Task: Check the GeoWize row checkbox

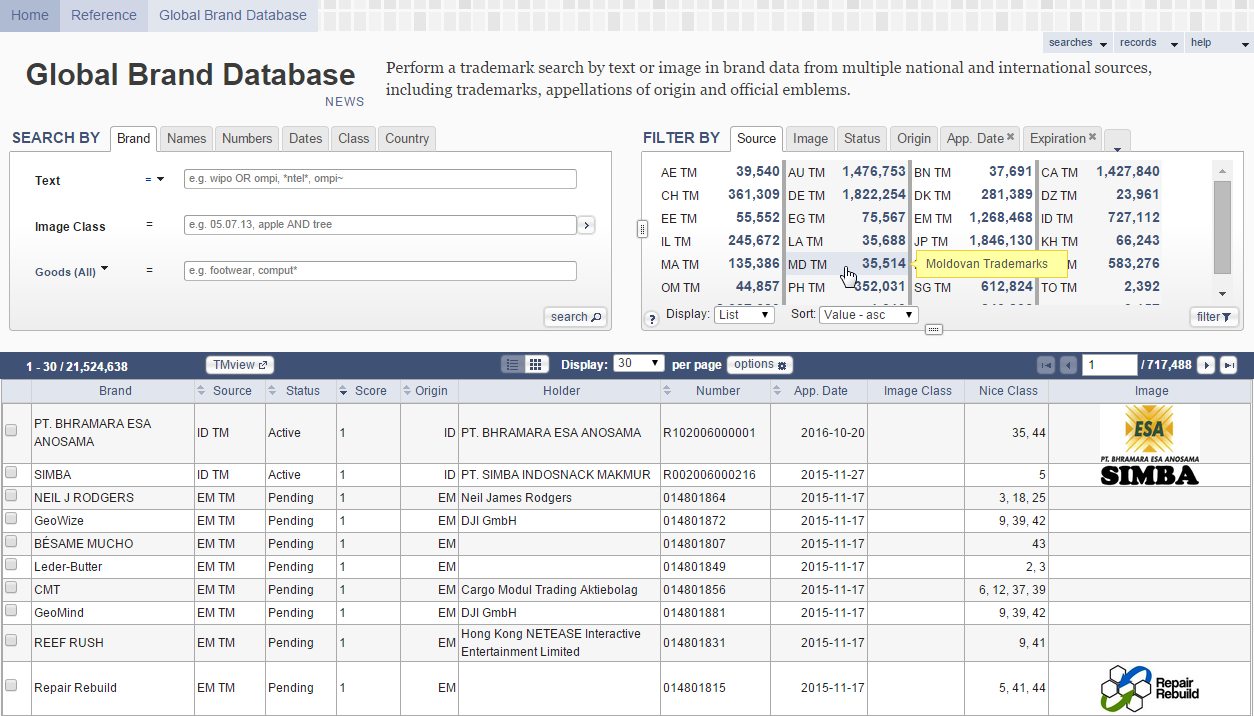Action: pyautogui.click(x=12, y=518)
